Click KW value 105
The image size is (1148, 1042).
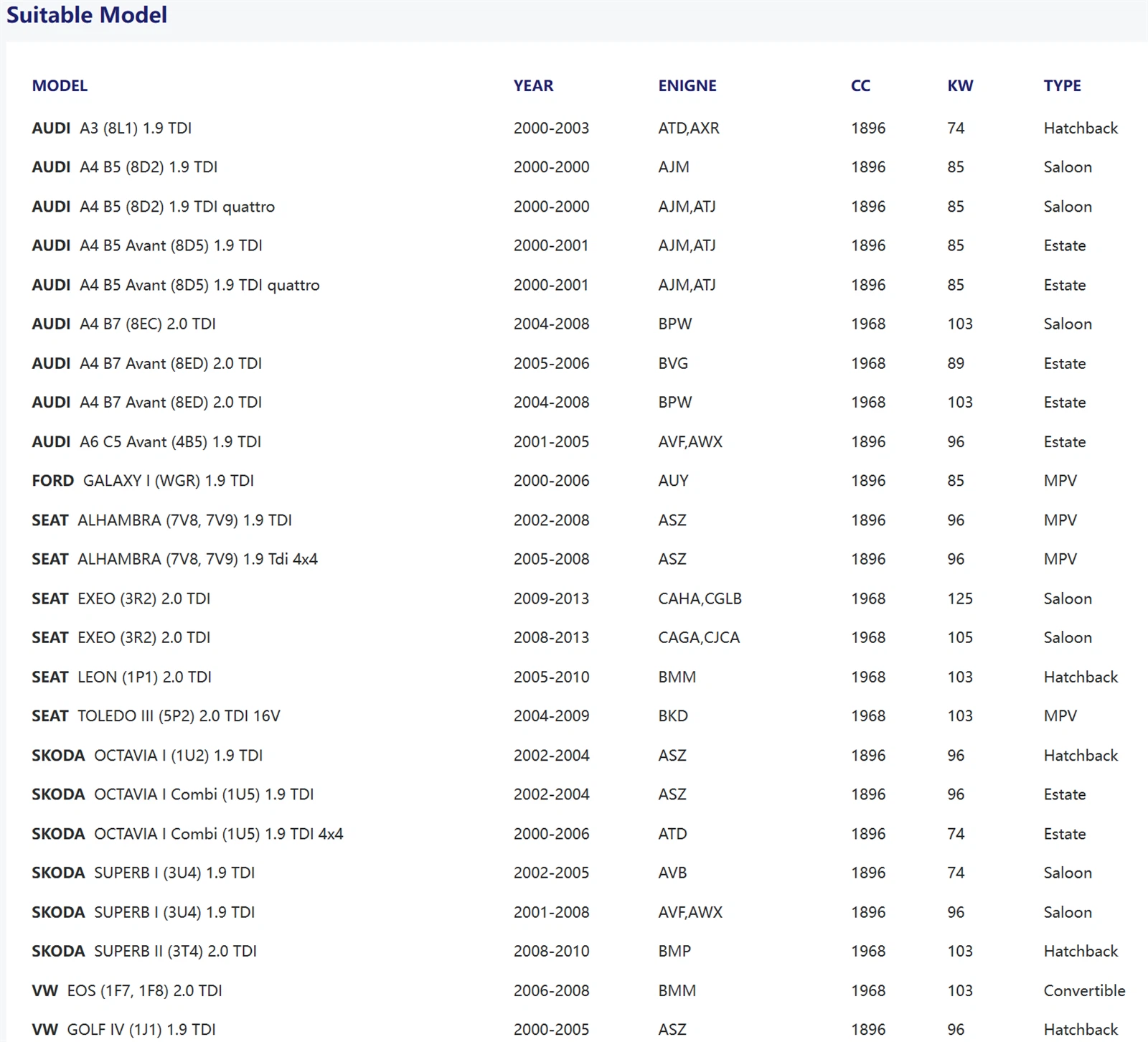click(x=960, y=638)
